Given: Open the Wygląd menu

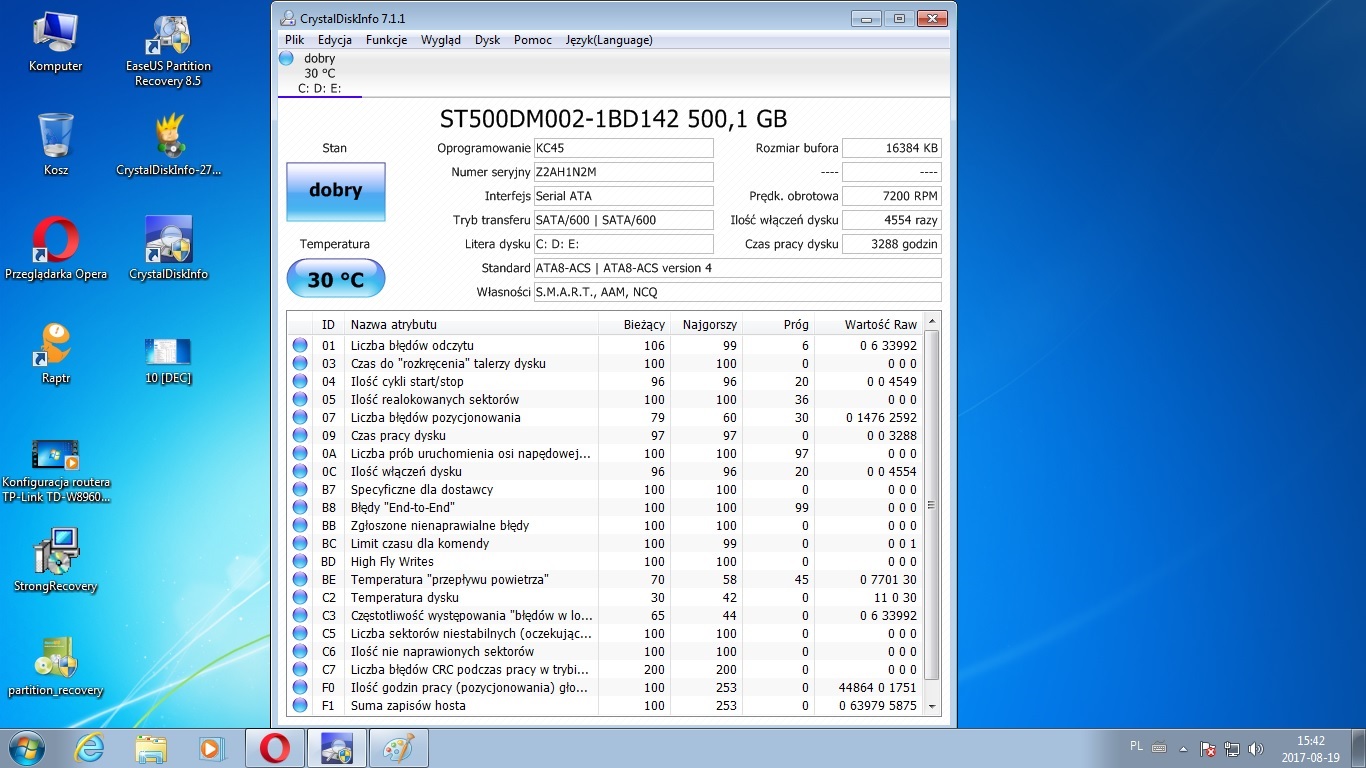Looking at the screenshot, I should click(441, 40).
